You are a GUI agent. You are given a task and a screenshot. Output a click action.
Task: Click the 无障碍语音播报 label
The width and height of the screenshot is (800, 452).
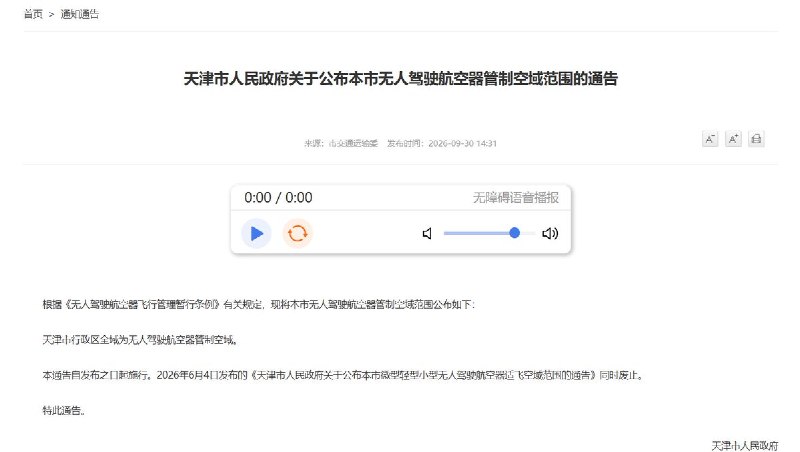point(515,197)
